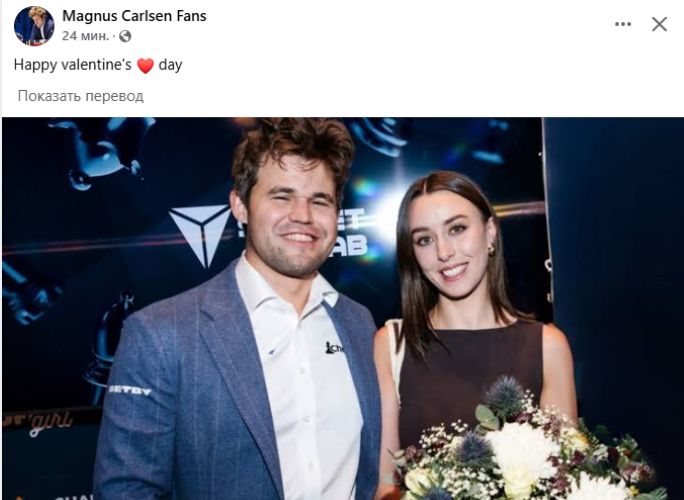The height and width of the screenshot is (500, 684).
Task: Click the red heart emoji in caption
Action: pos(145,65)
